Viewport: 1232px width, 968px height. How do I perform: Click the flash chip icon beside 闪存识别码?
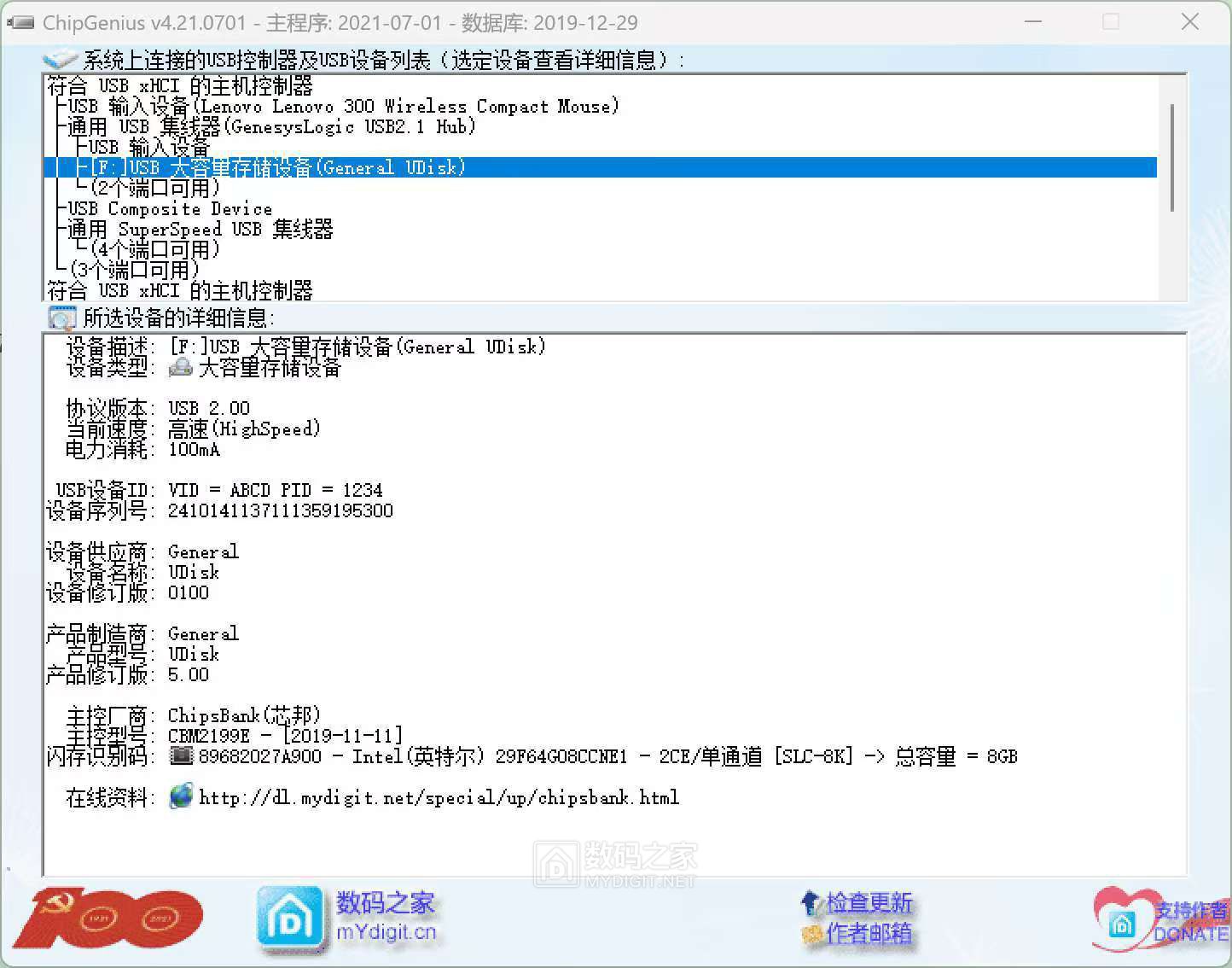(x=182, y=755)
